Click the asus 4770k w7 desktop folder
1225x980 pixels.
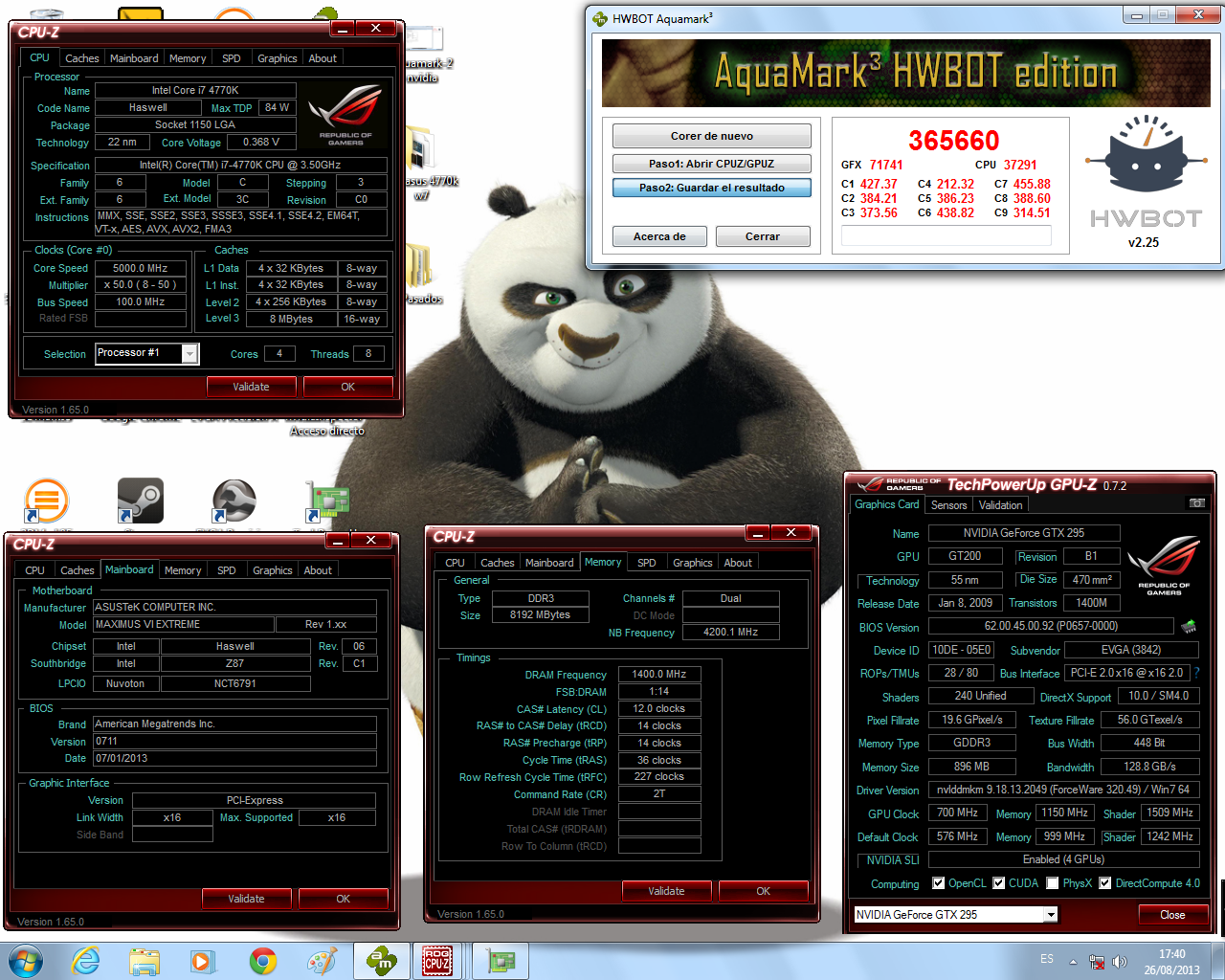[422, 163]
